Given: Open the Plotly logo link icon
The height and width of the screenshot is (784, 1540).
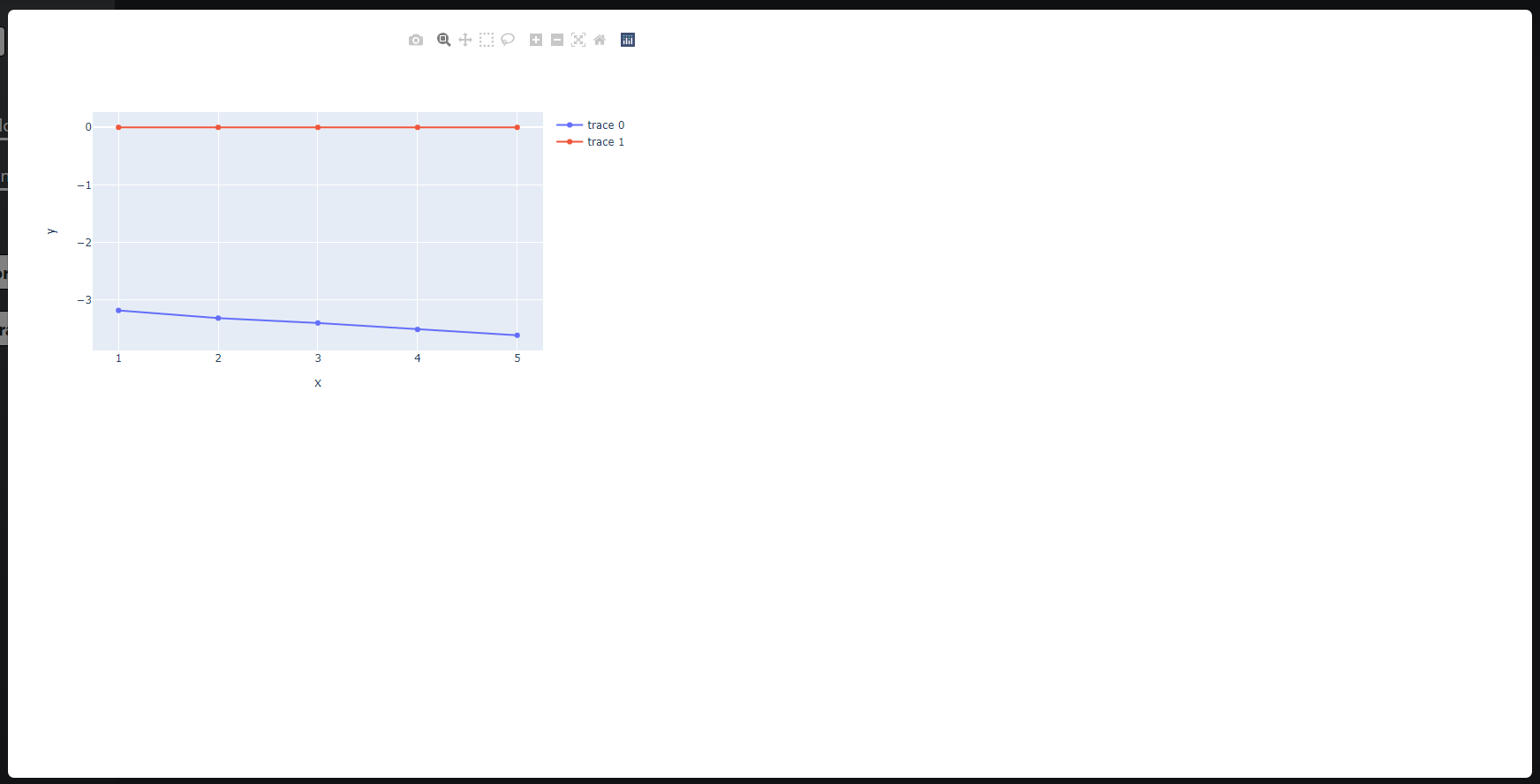Looking at the screenshot, I should pyautogui.click(x=628, y=40).
